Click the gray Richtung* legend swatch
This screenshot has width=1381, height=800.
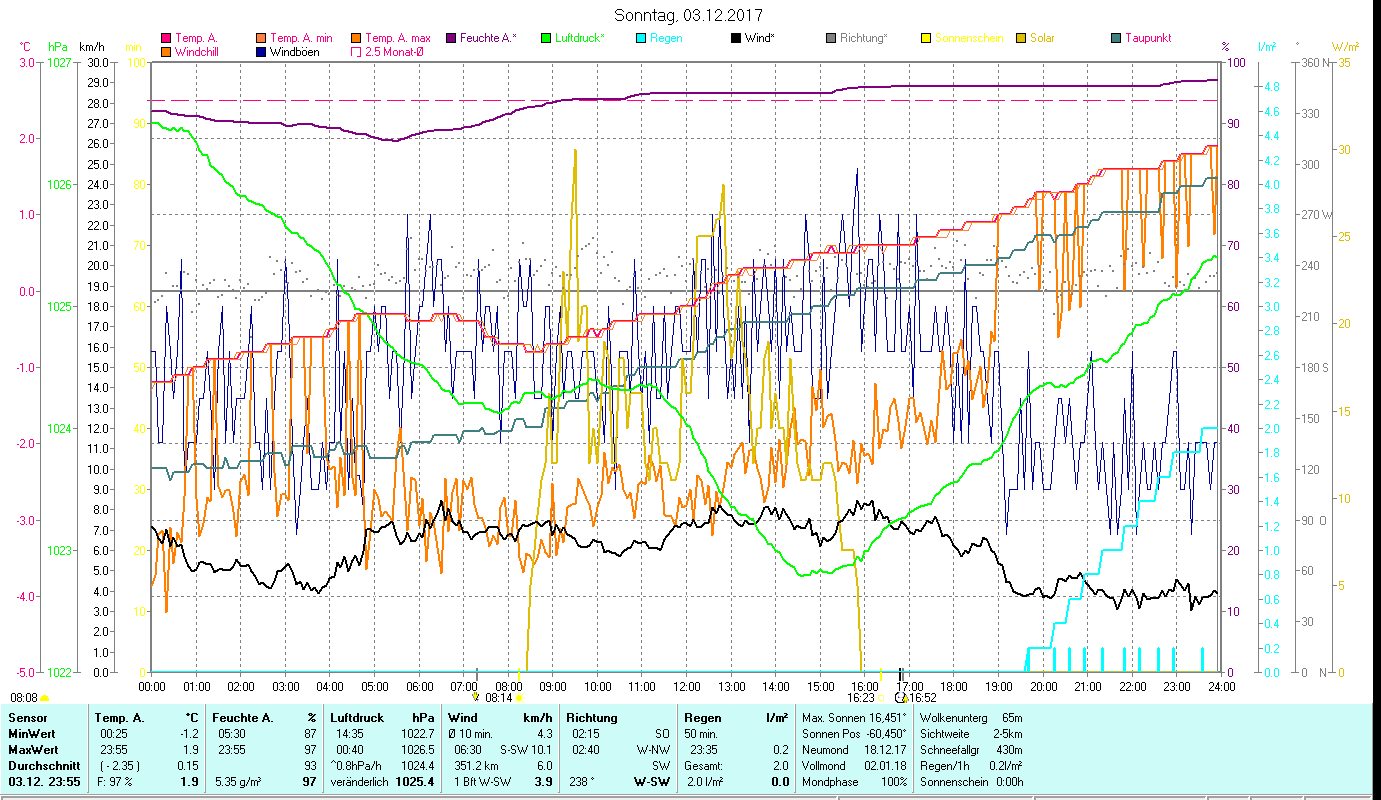831,38
